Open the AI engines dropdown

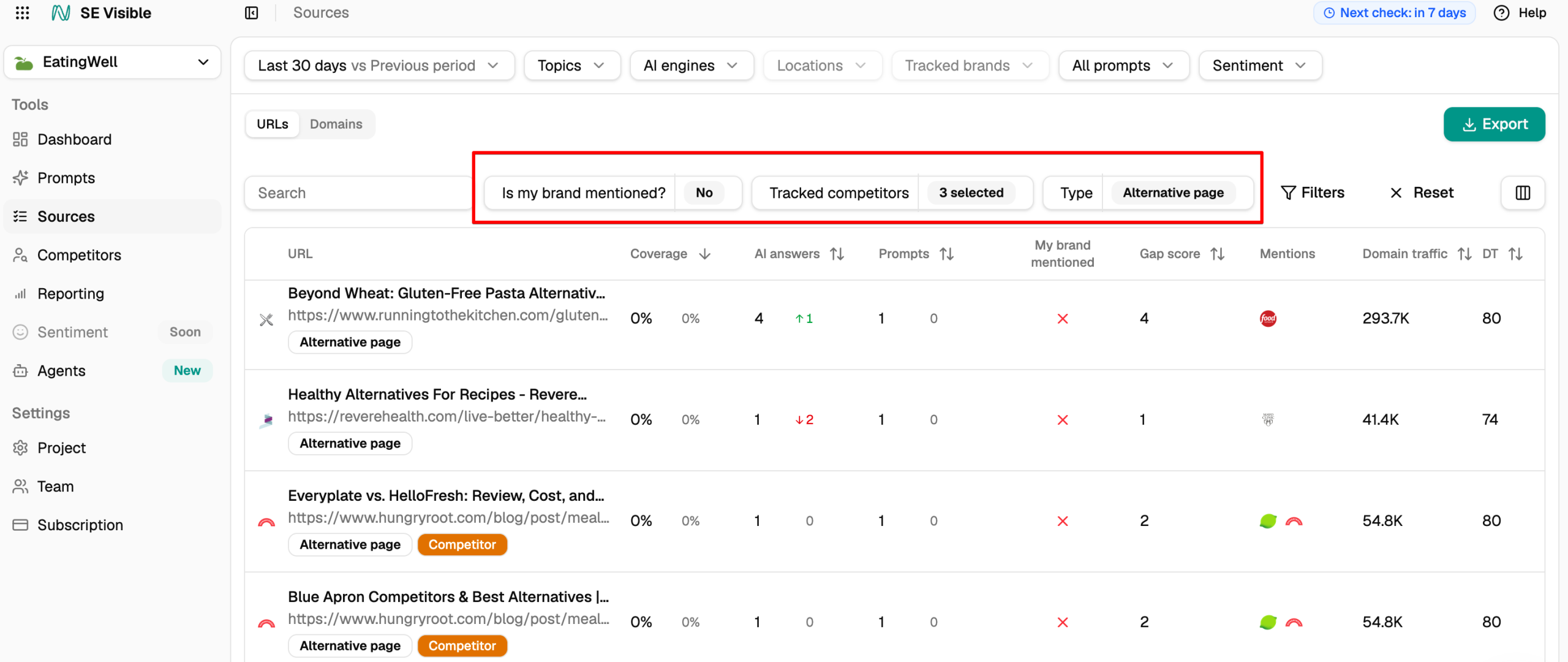[x=691, y=66]
